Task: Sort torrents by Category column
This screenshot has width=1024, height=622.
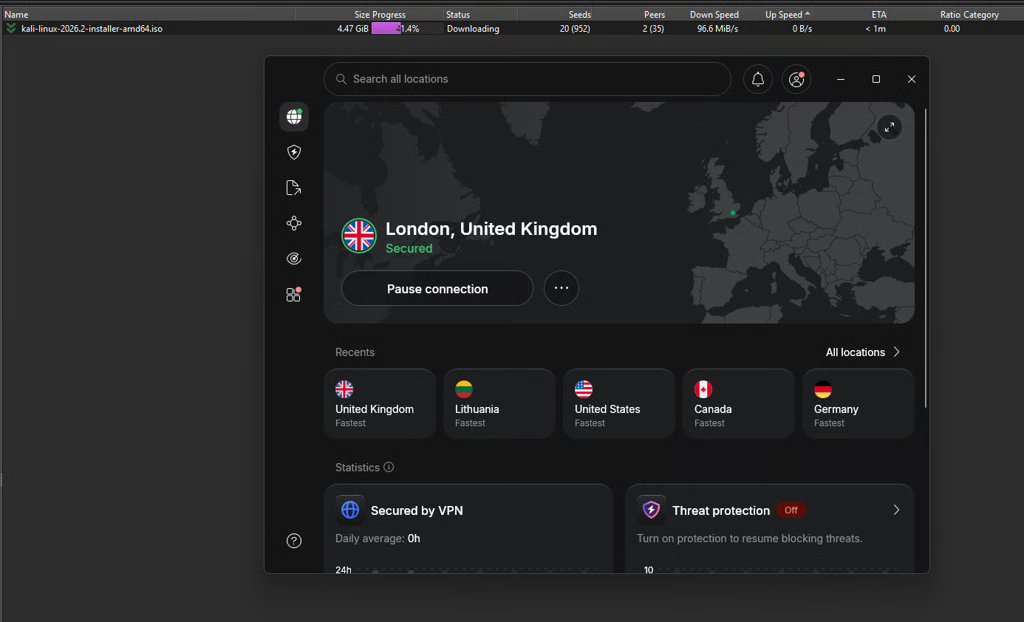Action: point(981,14)
